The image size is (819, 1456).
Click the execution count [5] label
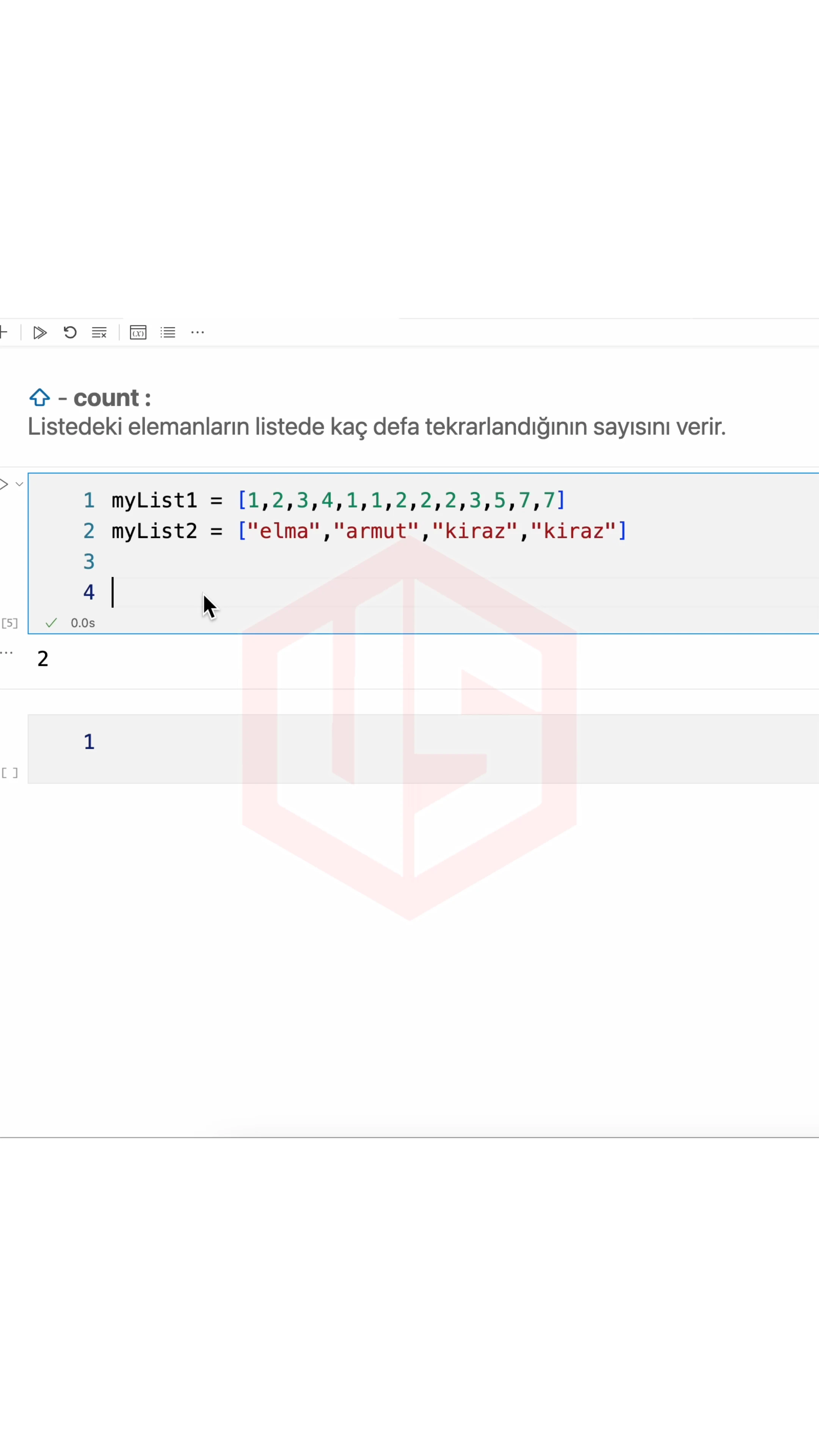point(9,623)
